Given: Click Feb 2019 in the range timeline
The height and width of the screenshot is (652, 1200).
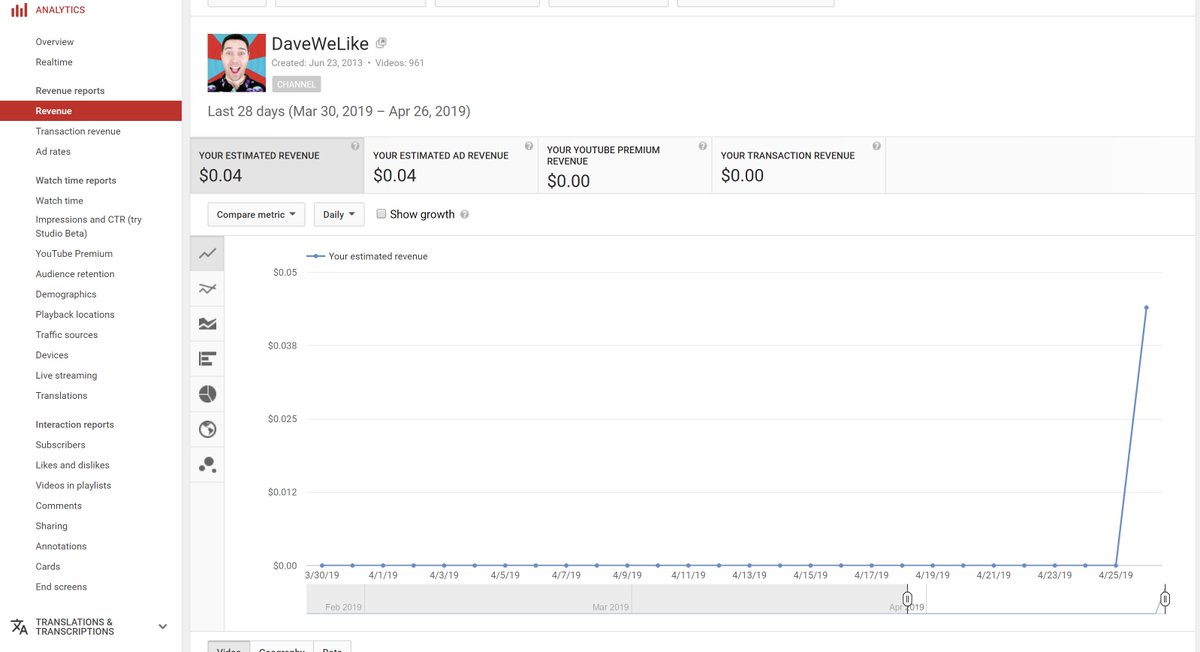Looking at the screenshot, I should [x=344, y=607].
